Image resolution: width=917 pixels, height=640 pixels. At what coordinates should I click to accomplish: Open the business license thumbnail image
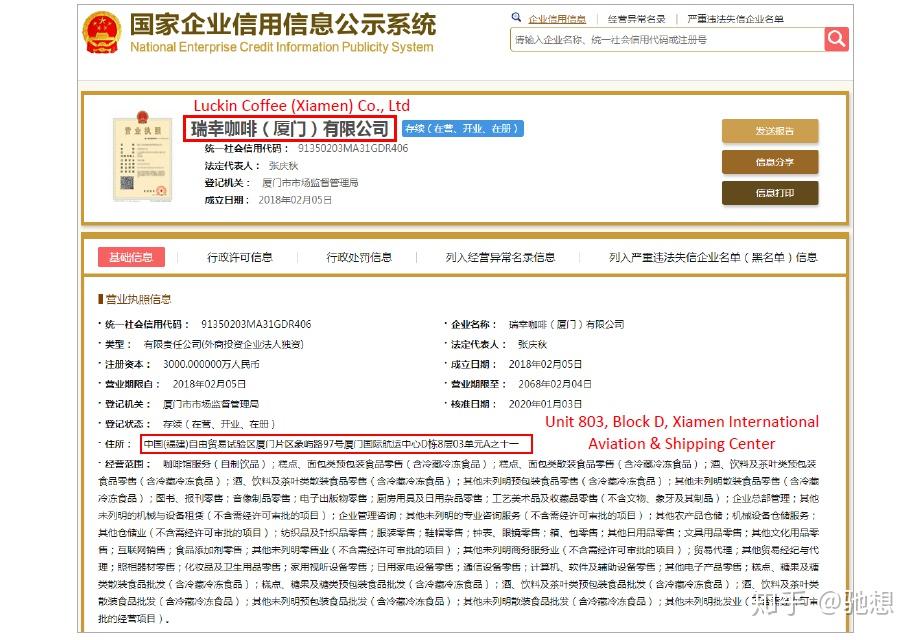click(143, 156)
